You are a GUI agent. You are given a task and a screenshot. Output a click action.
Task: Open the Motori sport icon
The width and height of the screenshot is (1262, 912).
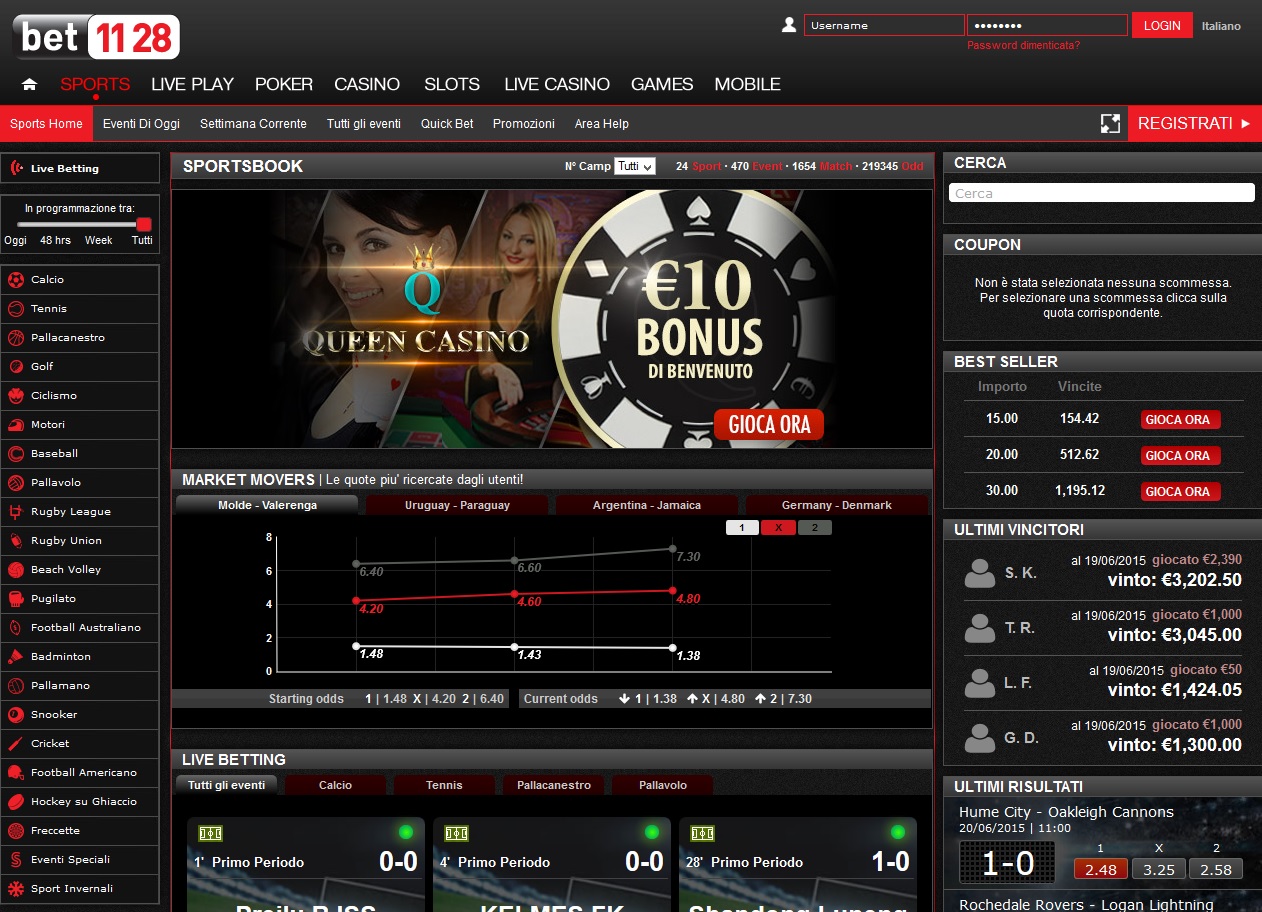(16, 424)
